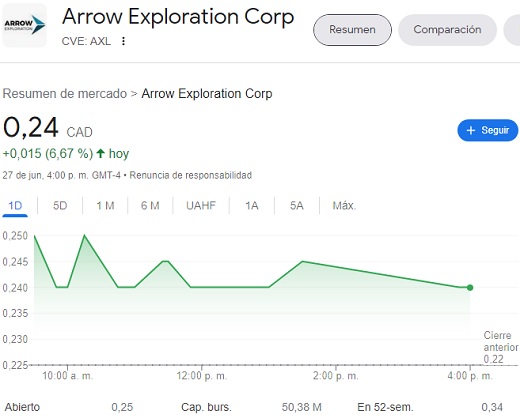Open the three-dot menu beside CVE: AXL
The width and height of the screenshot is (520, 418).
pyautogui.click(x=123, y=41)
